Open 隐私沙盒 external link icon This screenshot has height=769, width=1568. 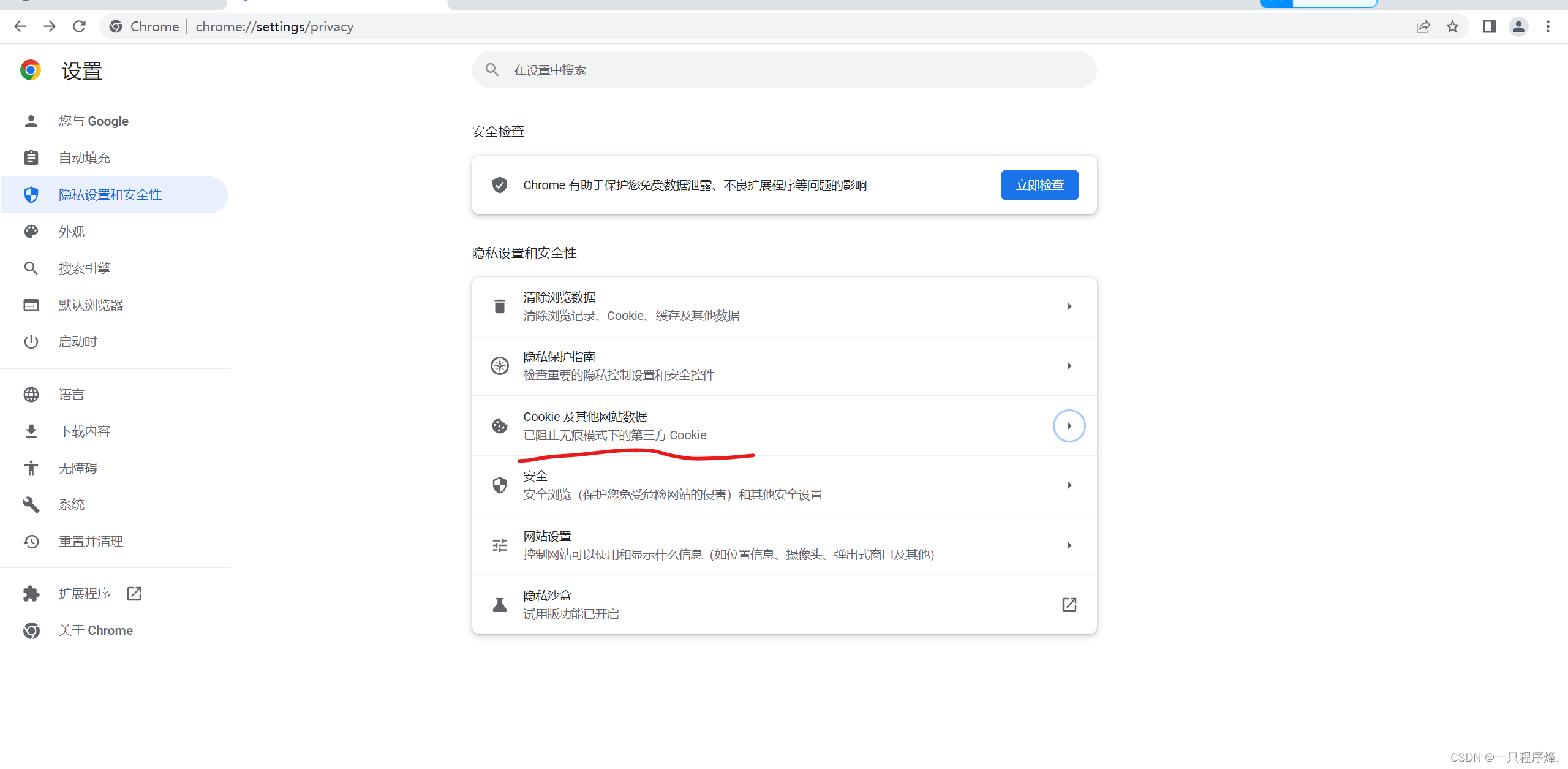coord(1069,605)
